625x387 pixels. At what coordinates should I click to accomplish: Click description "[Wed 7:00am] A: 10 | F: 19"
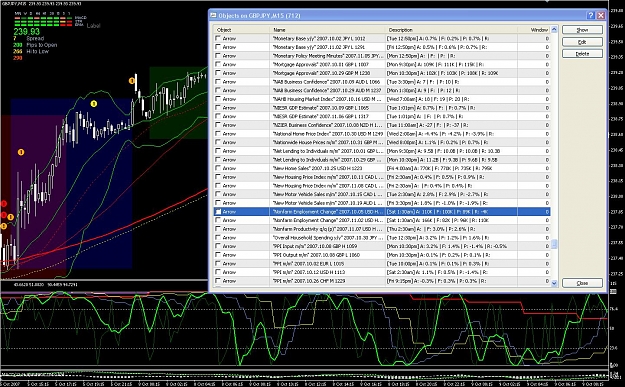coord(428,99)
